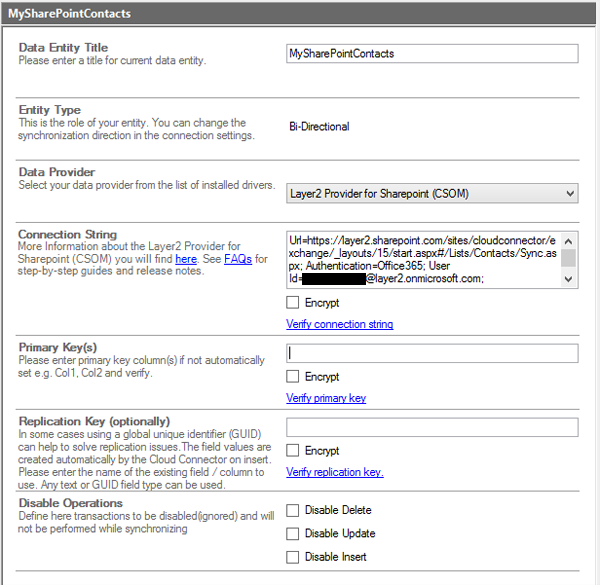
Task: Open the Data Provider dropdown
Action: tap(431, 193)
